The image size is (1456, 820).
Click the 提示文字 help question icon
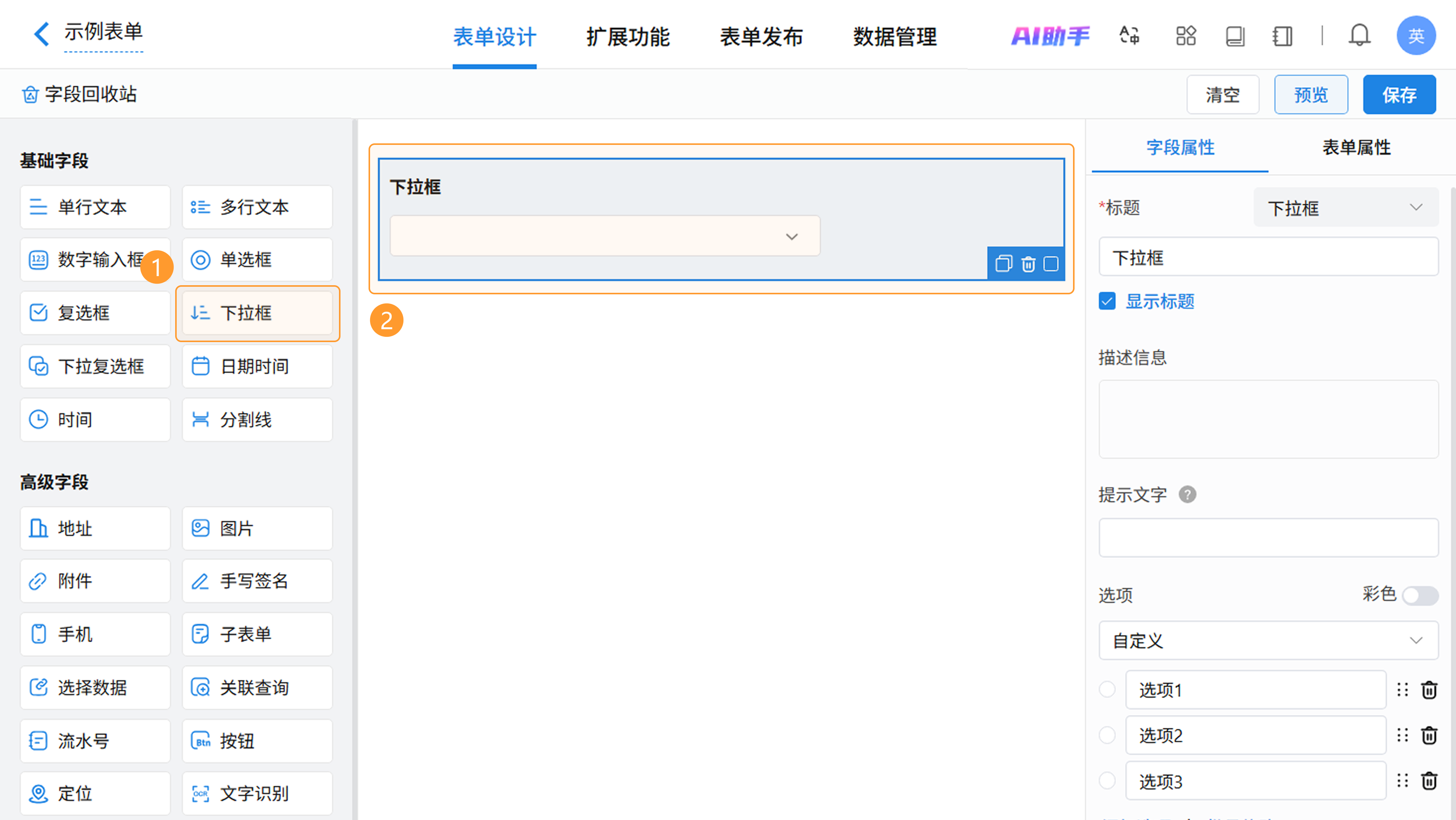coord(1187,495)
